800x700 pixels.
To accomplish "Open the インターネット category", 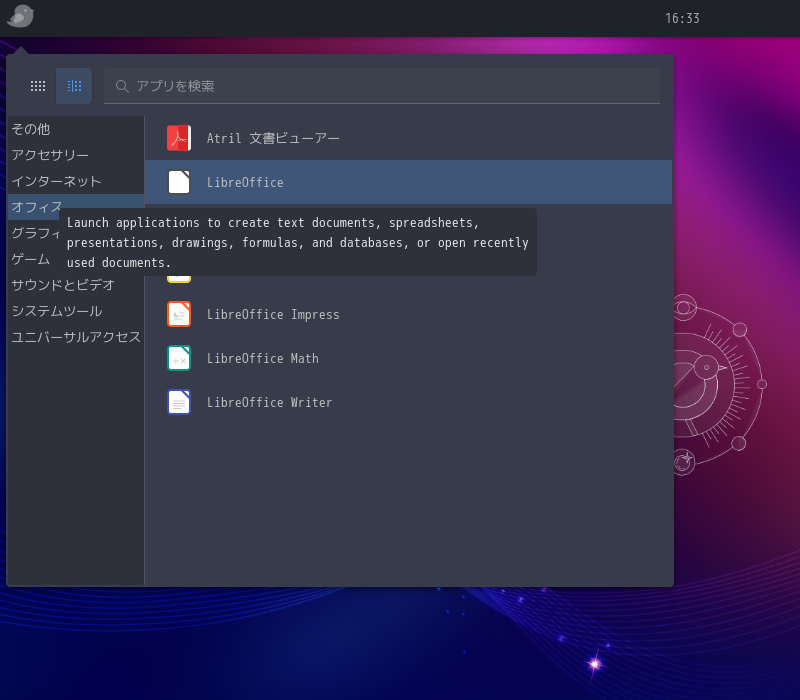I will [x=56, y=181].
